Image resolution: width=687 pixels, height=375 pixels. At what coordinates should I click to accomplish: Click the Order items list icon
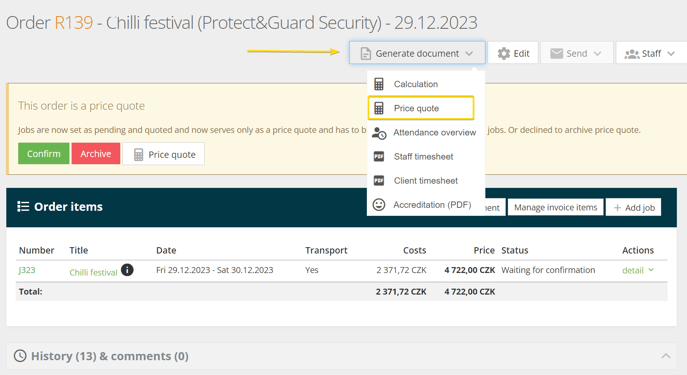coord(23,206)
